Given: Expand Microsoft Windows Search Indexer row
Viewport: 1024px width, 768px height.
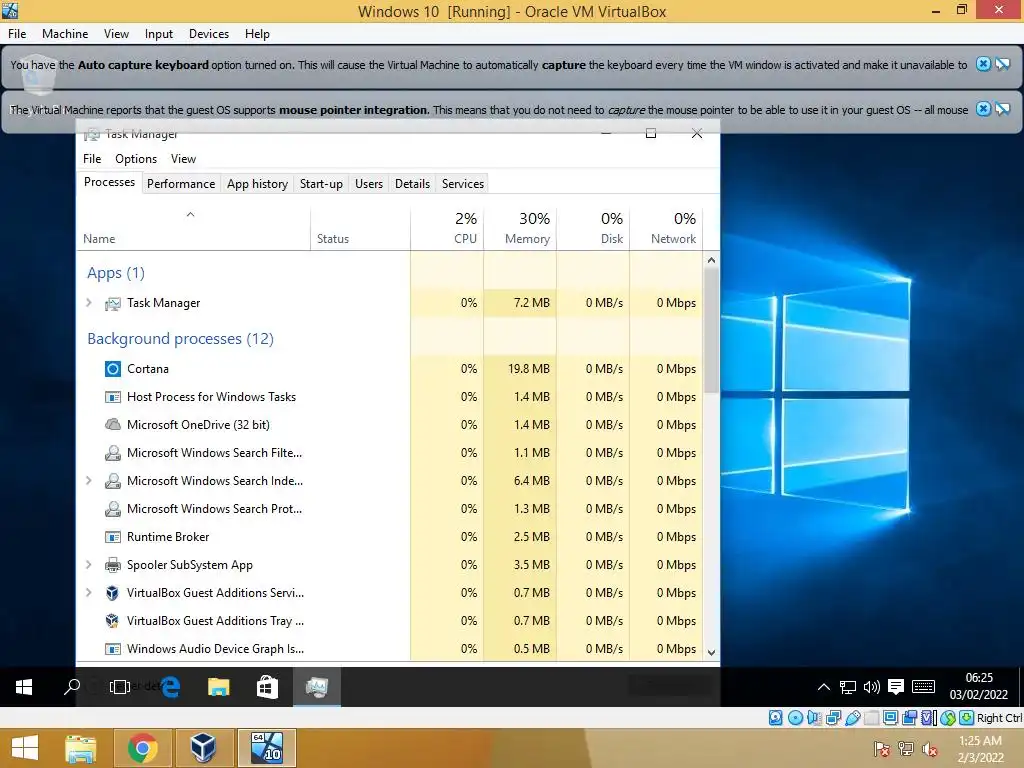Looking at the screenshot, I should [89, 481].
